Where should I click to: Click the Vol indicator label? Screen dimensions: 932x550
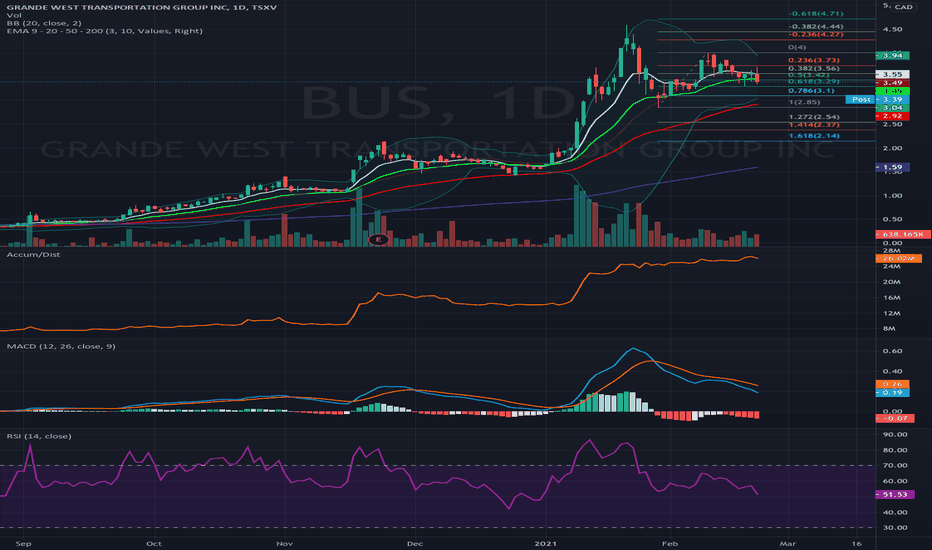point(14,15)
